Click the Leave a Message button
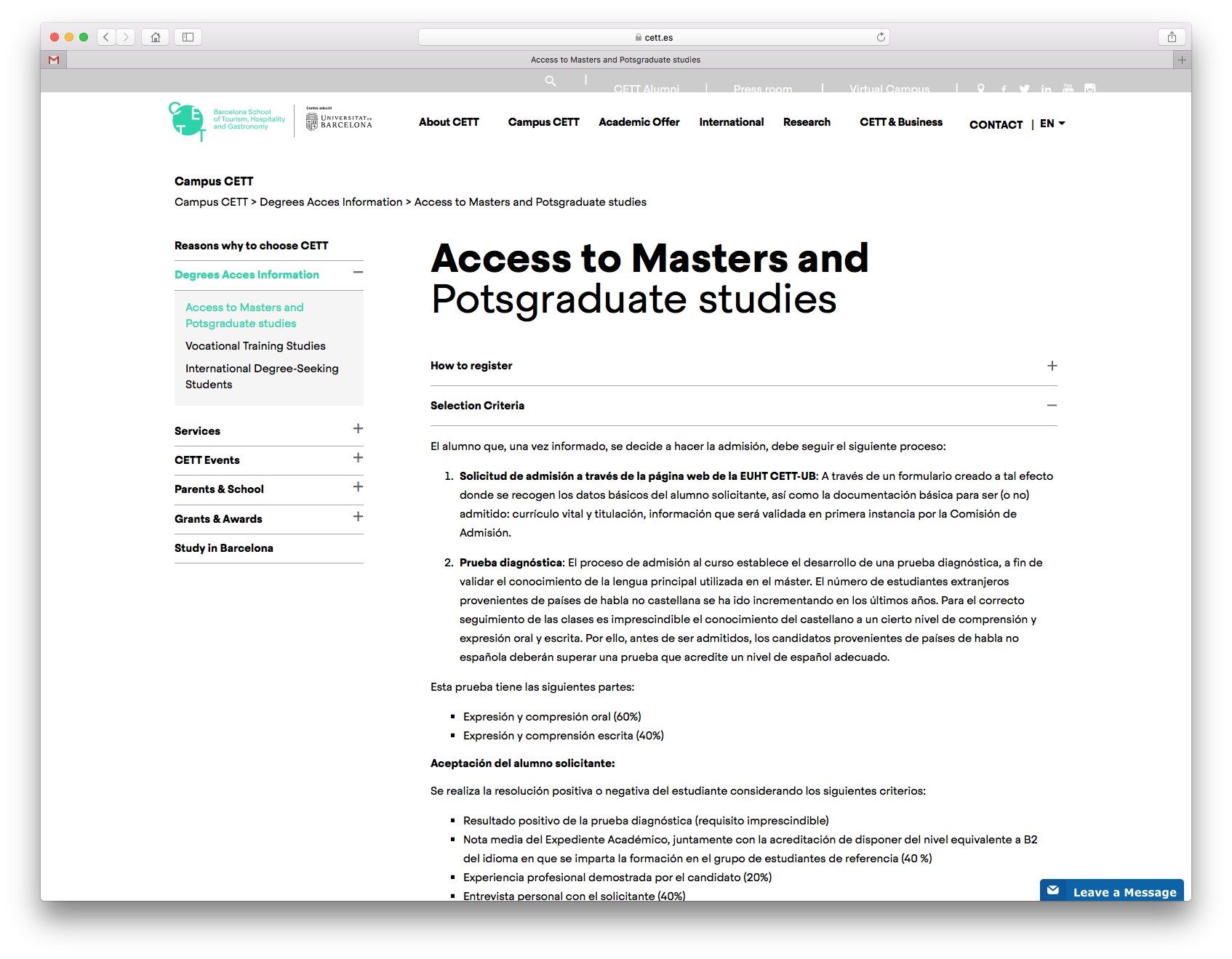This screenshot has height=959, width=1232. coord(1112,891)
